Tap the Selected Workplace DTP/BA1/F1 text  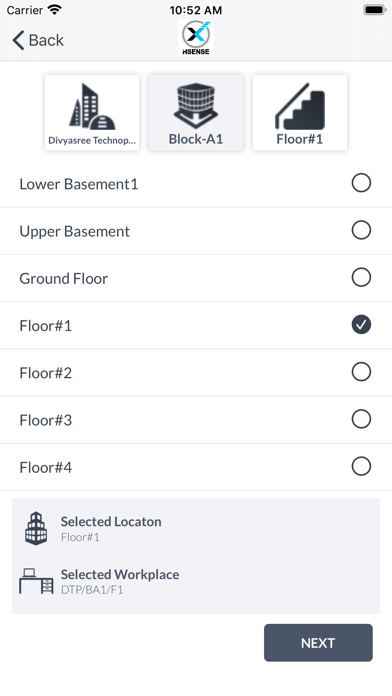tap(92, 589)
